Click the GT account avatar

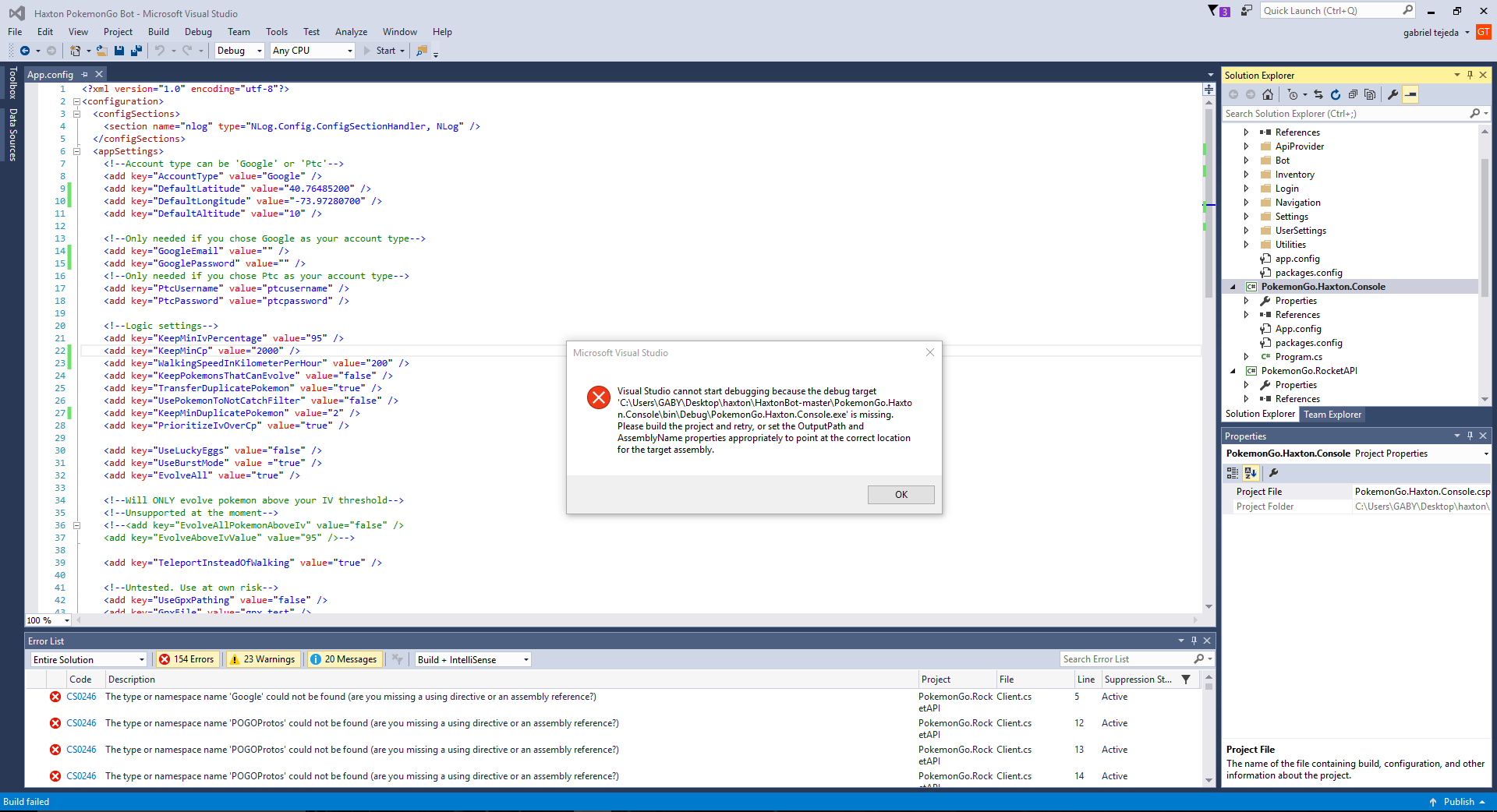click(1483, 32)
